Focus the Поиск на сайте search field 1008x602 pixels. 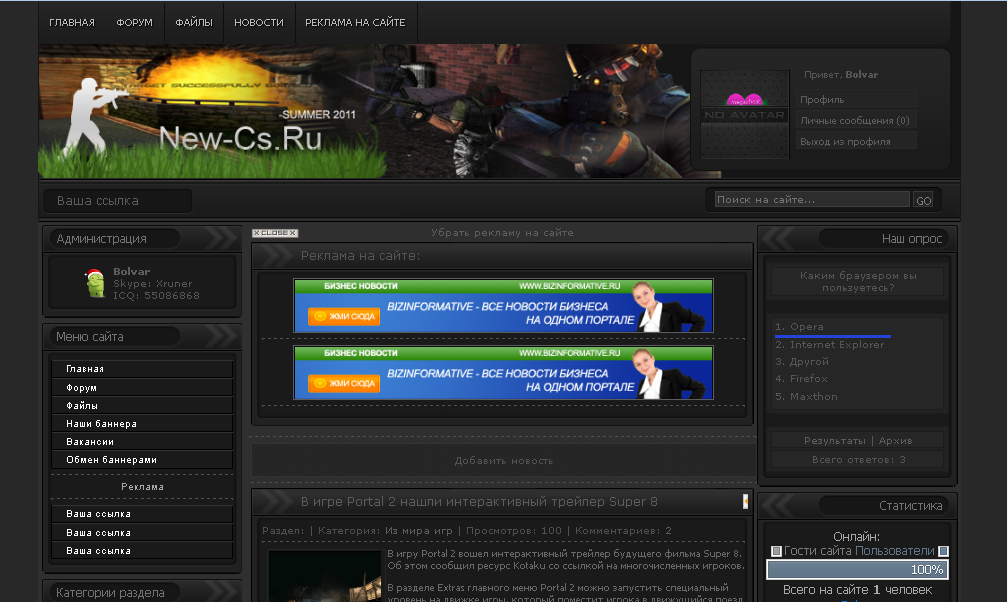pos(813,199)
